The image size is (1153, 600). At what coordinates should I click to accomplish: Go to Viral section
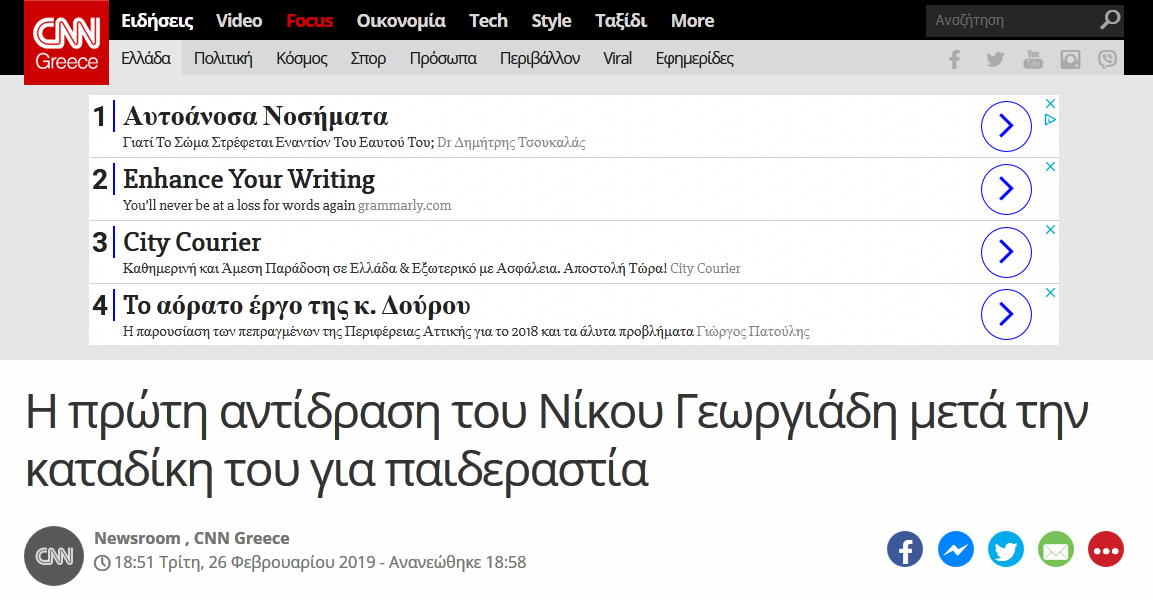[618, 58]
